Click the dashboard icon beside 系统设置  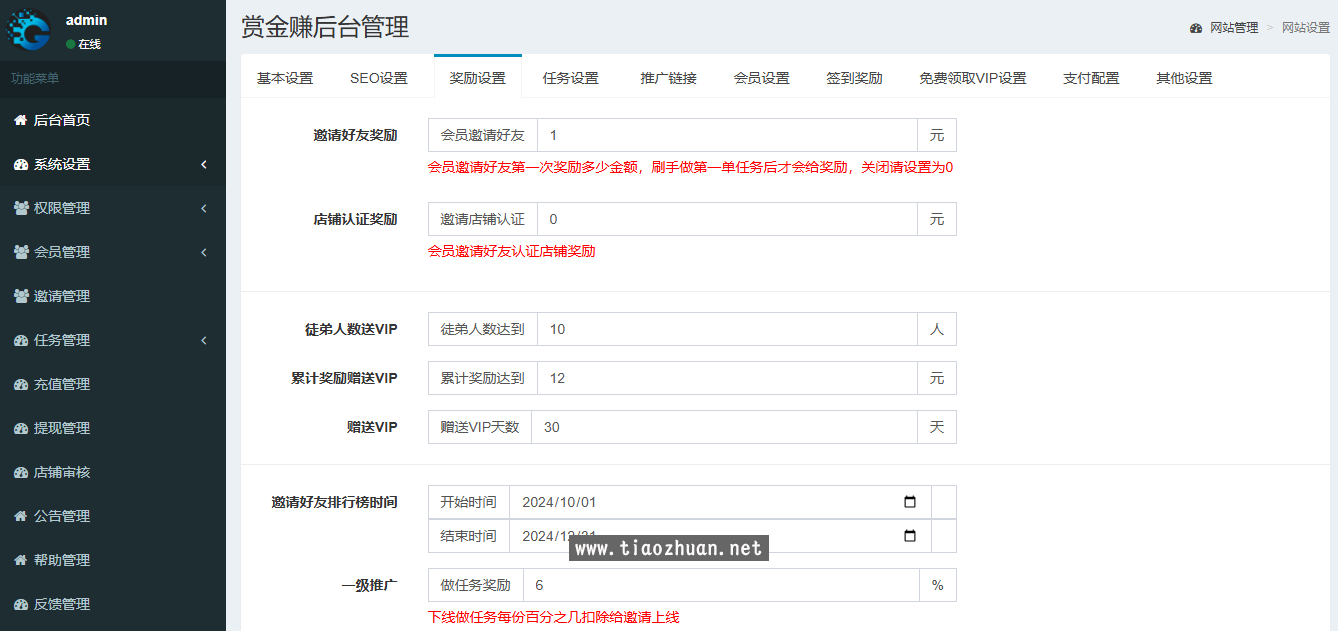[20, 164]
